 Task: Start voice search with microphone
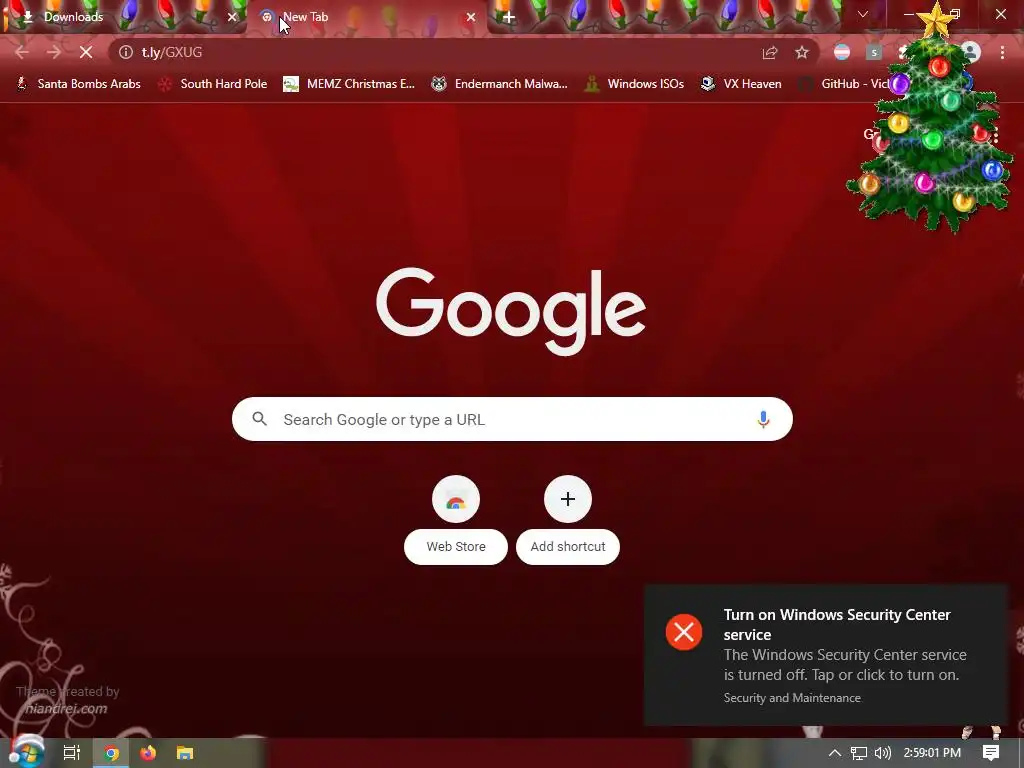coord(763,419)
